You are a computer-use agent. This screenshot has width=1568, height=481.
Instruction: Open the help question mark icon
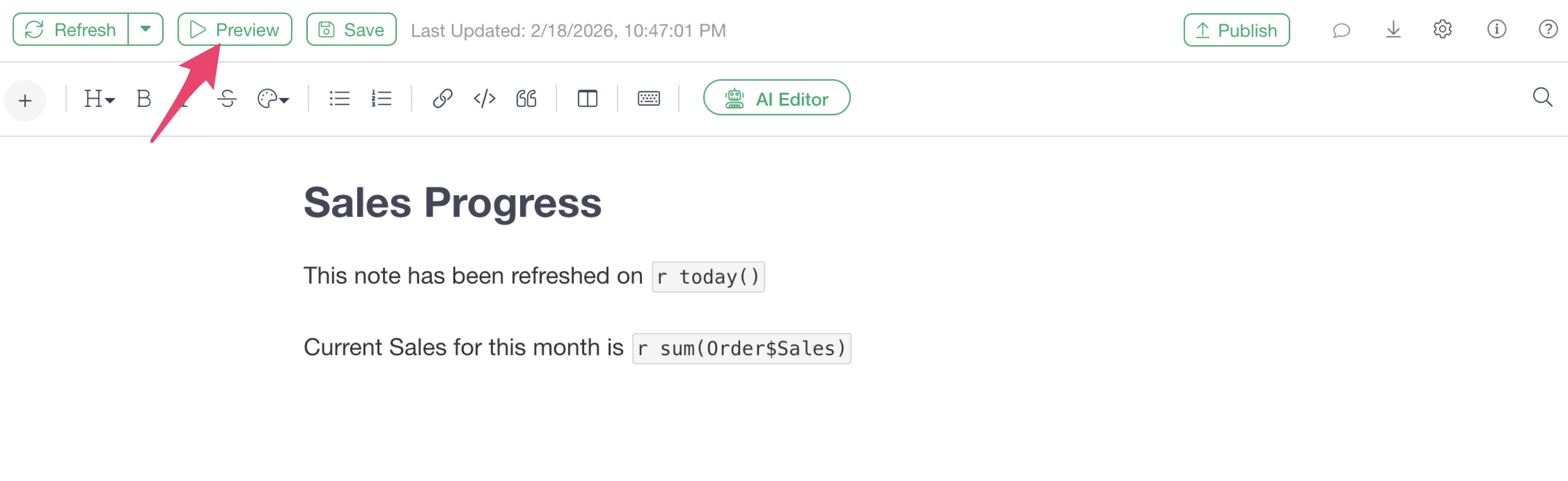[x=1547, y=30]
